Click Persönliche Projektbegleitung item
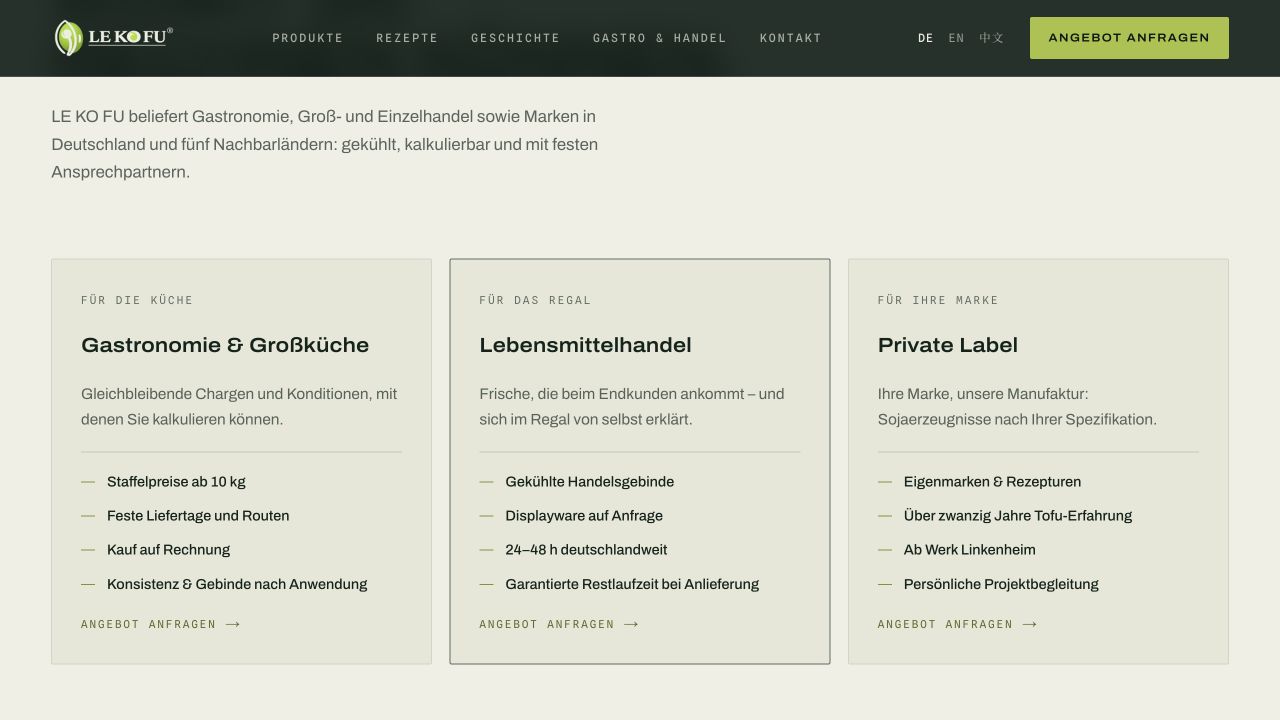1280x720 pixels. (x=1001, y=584)
